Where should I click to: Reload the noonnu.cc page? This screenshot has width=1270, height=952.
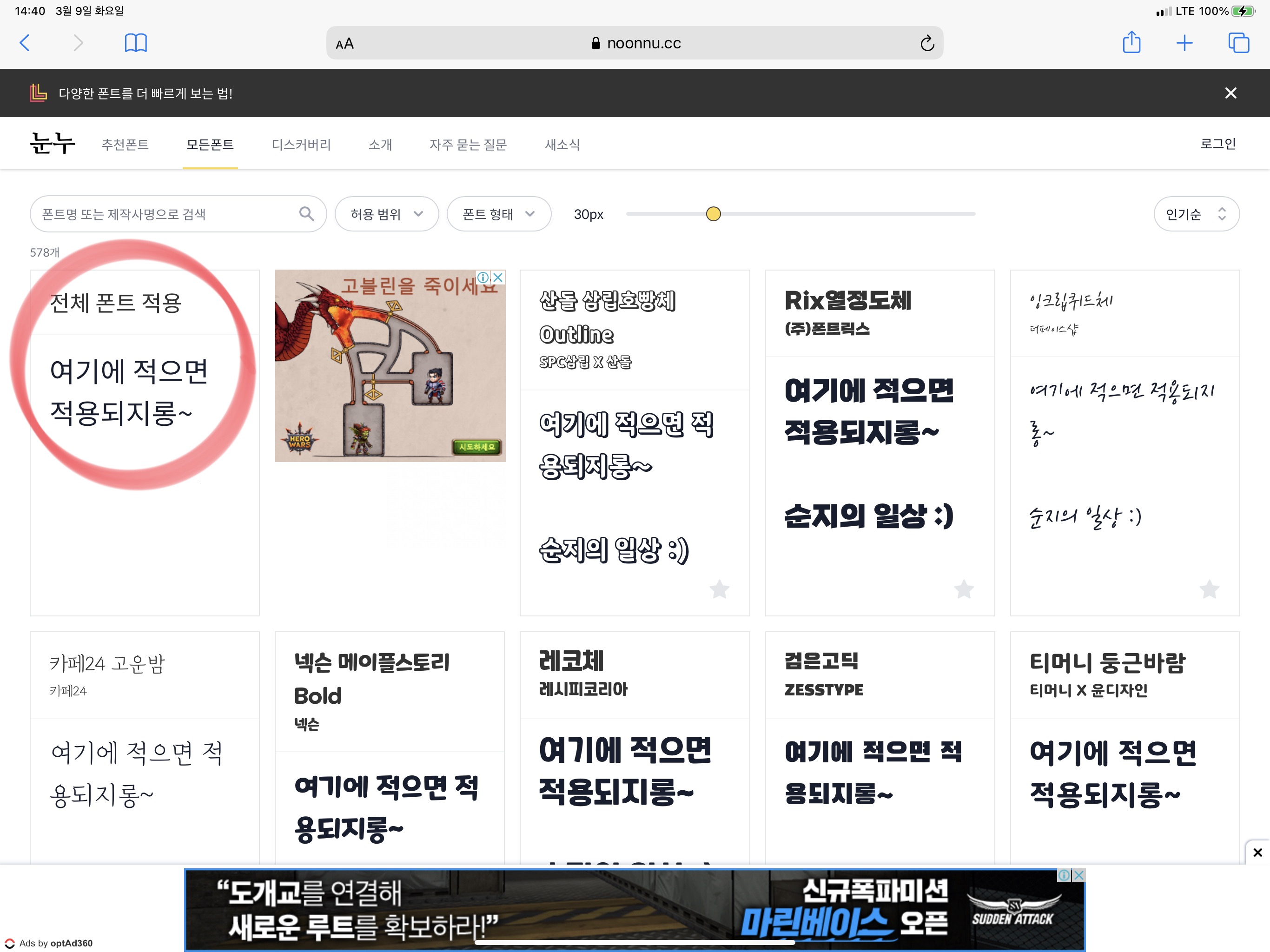coord(926,44)
